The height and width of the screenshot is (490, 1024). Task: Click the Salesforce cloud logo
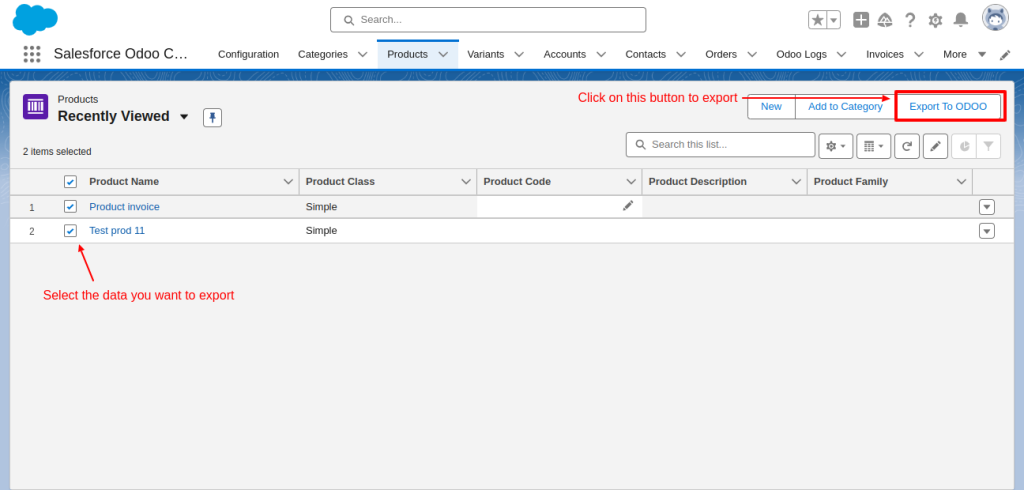(x=35, y=19)
